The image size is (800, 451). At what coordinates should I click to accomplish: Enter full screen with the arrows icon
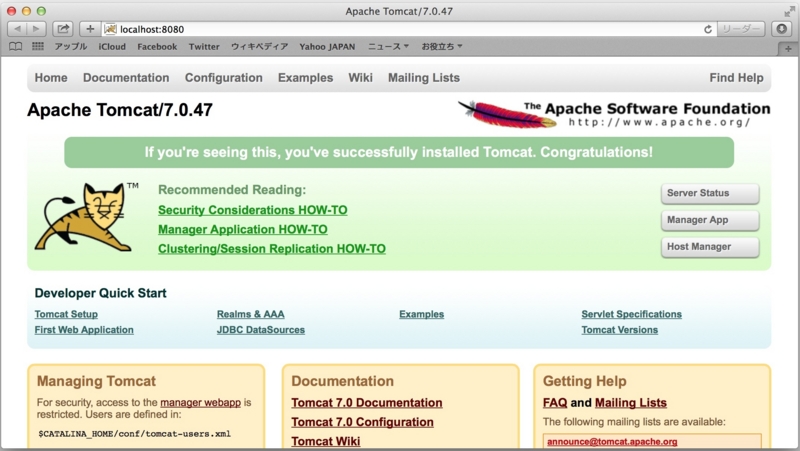click(789, 11)
